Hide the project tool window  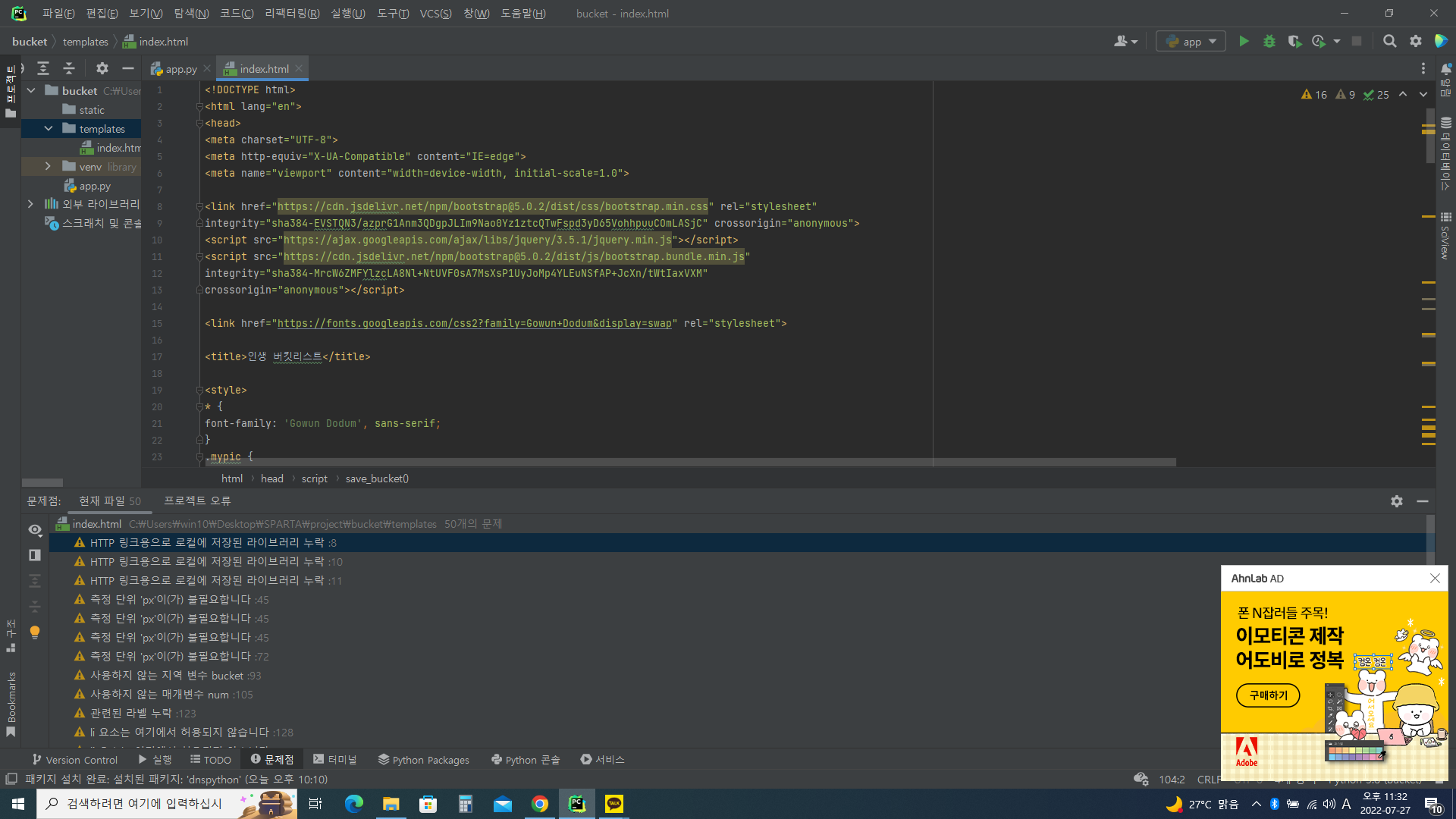click(x=127, y=68)
